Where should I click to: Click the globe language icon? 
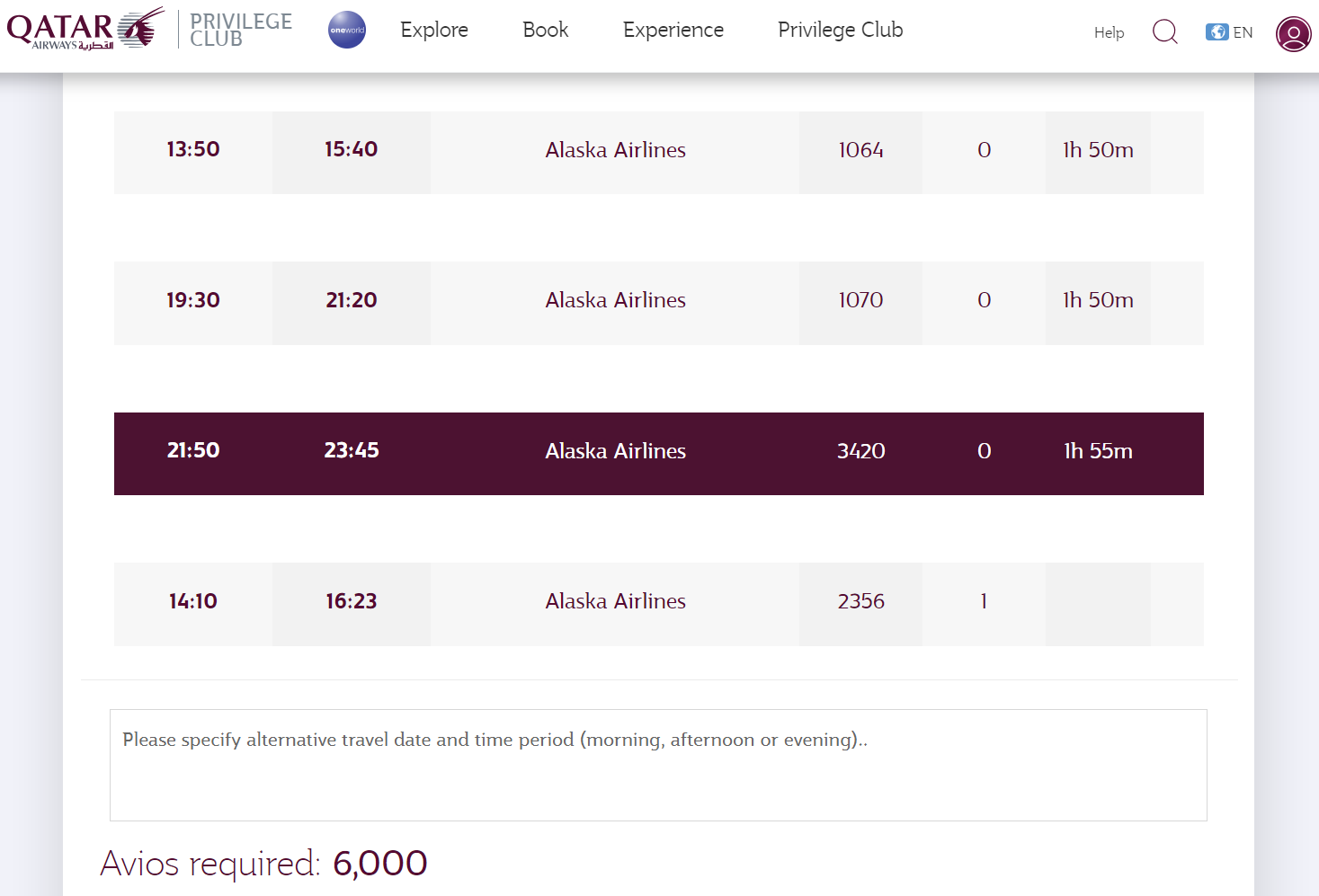click(x=1217, y=32)
